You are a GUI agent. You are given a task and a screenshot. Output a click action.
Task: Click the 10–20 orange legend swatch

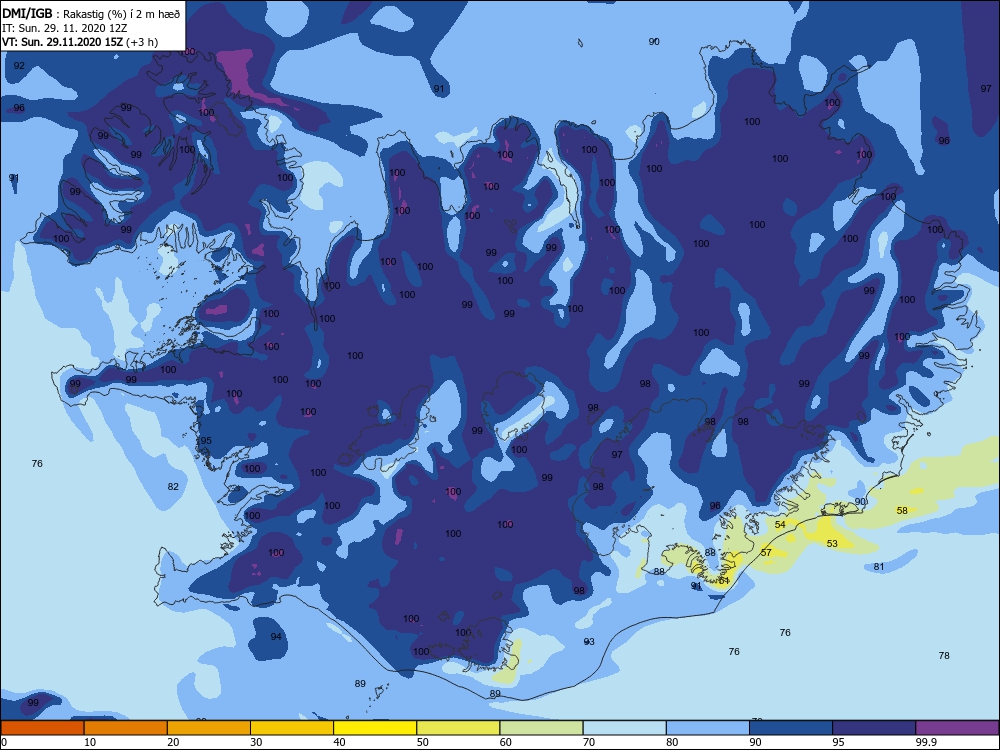point(126,728)
